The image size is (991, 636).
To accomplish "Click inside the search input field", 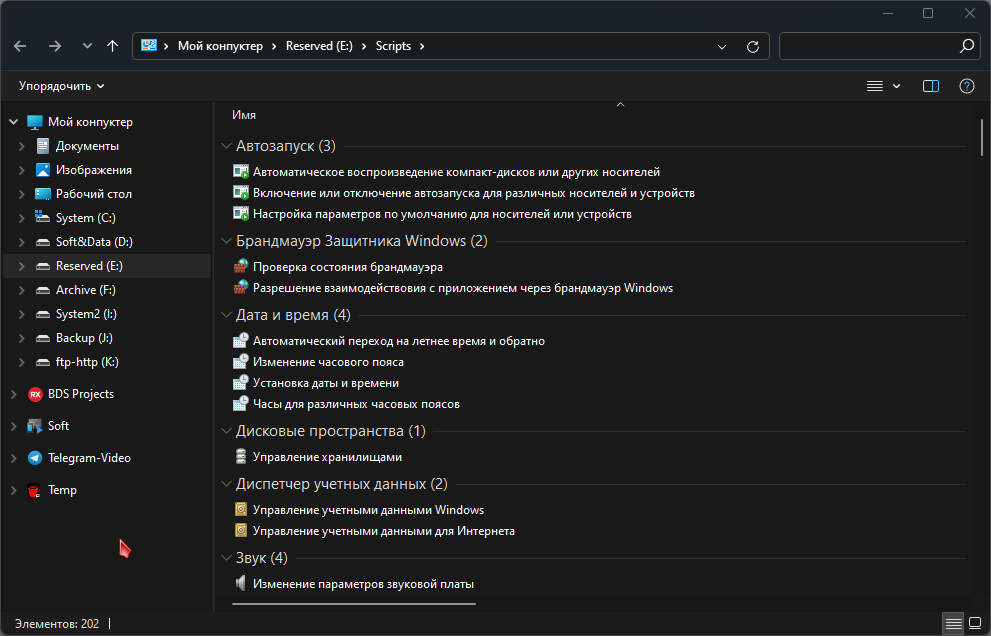I will [x=870, y=46].
